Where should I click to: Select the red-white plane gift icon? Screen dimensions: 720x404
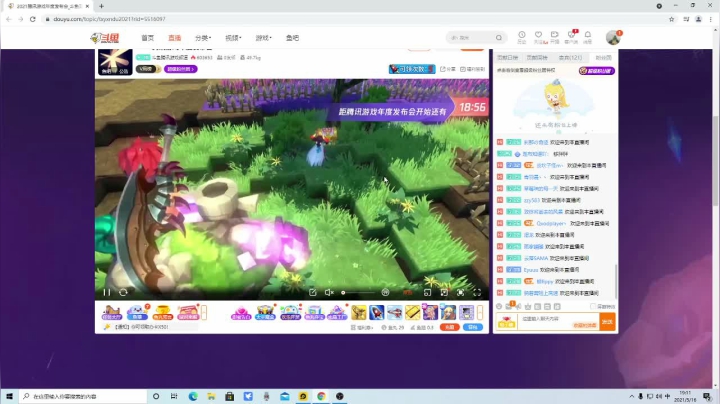(394, 312)
